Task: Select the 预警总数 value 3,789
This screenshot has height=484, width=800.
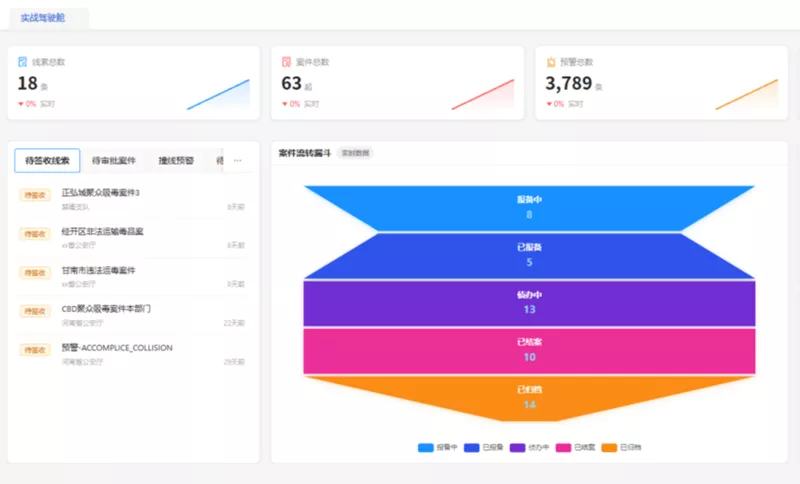Action: coord(568,83)
